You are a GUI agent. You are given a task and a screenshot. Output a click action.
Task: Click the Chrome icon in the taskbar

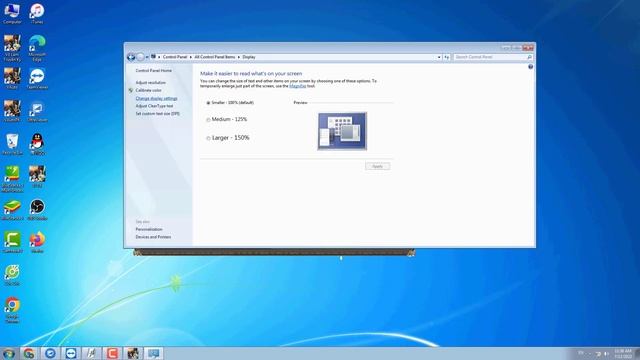(29, 353)
